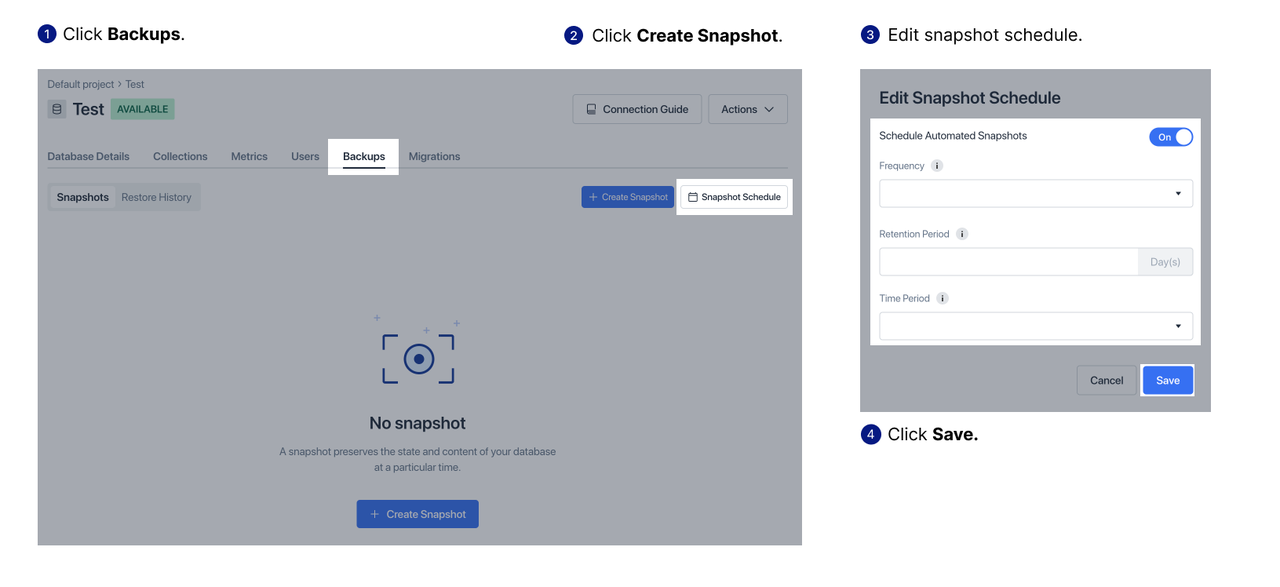Viewport: 1280px width, 587px height.
Task: Click the Frequency info icon
Action: (x=937, y=166)
